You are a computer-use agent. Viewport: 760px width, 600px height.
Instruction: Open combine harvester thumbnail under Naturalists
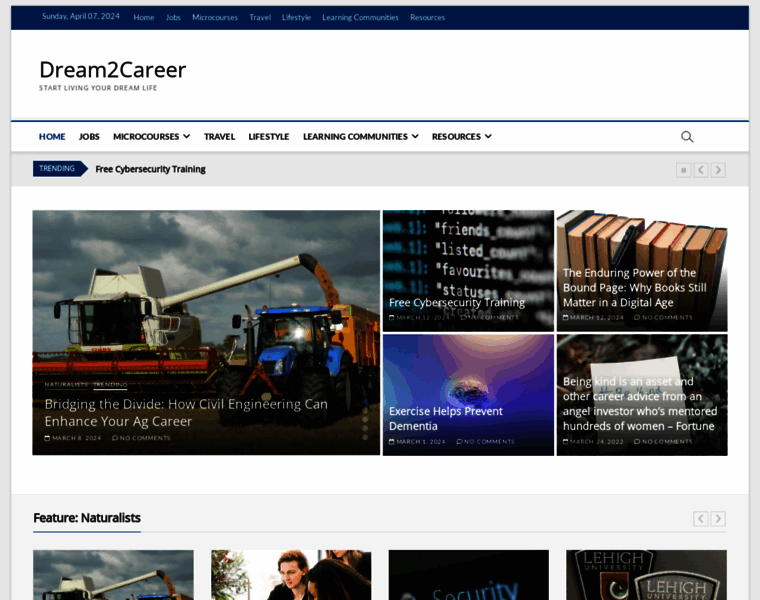point(113,575)
